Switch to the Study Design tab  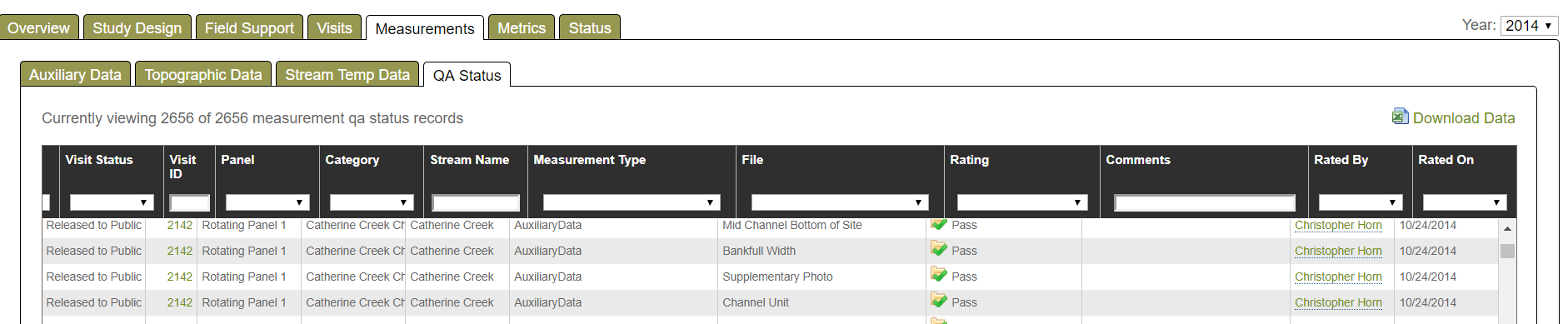pyautogui.click(x=137, y=27)
